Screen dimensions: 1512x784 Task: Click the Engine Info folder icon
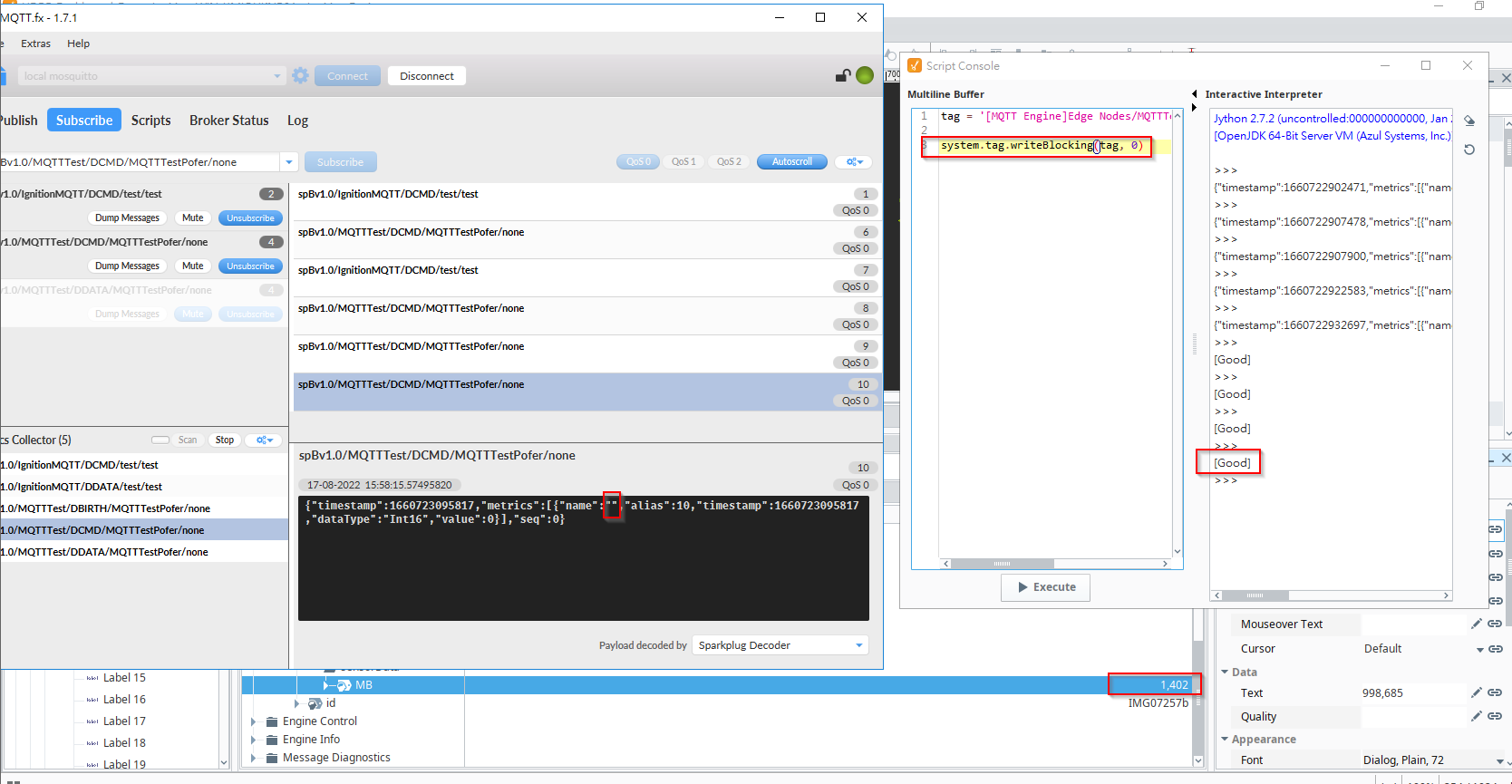[x=272, y=740]
